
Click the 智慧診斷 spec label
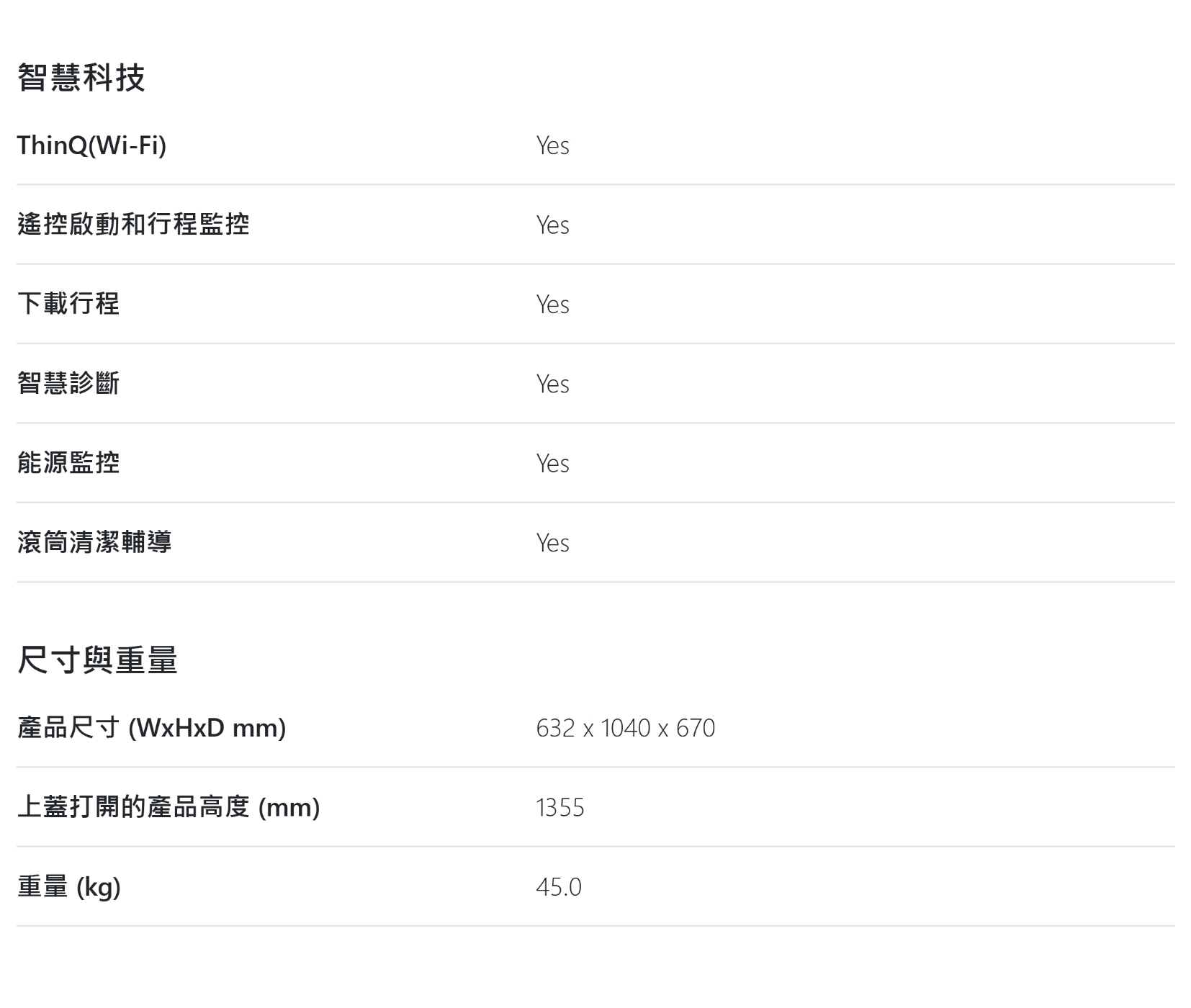(x=68, y=383)
